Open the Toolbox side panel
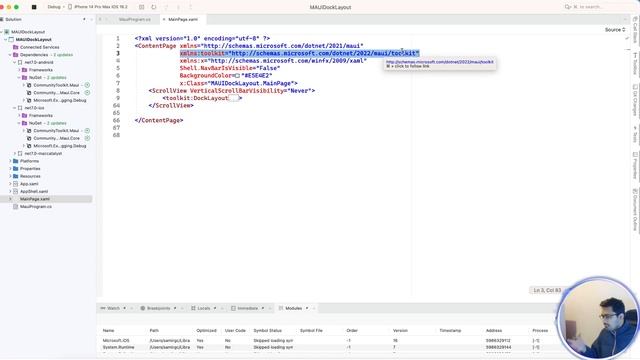The height and width of the screenshot is (360, 640). 635,64
